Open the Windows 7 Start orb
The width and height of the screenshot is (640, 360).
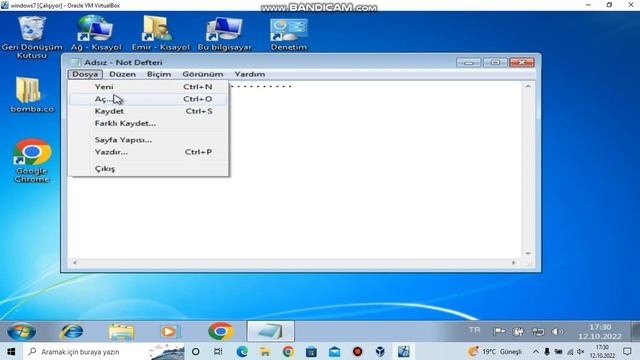point(21,331)
